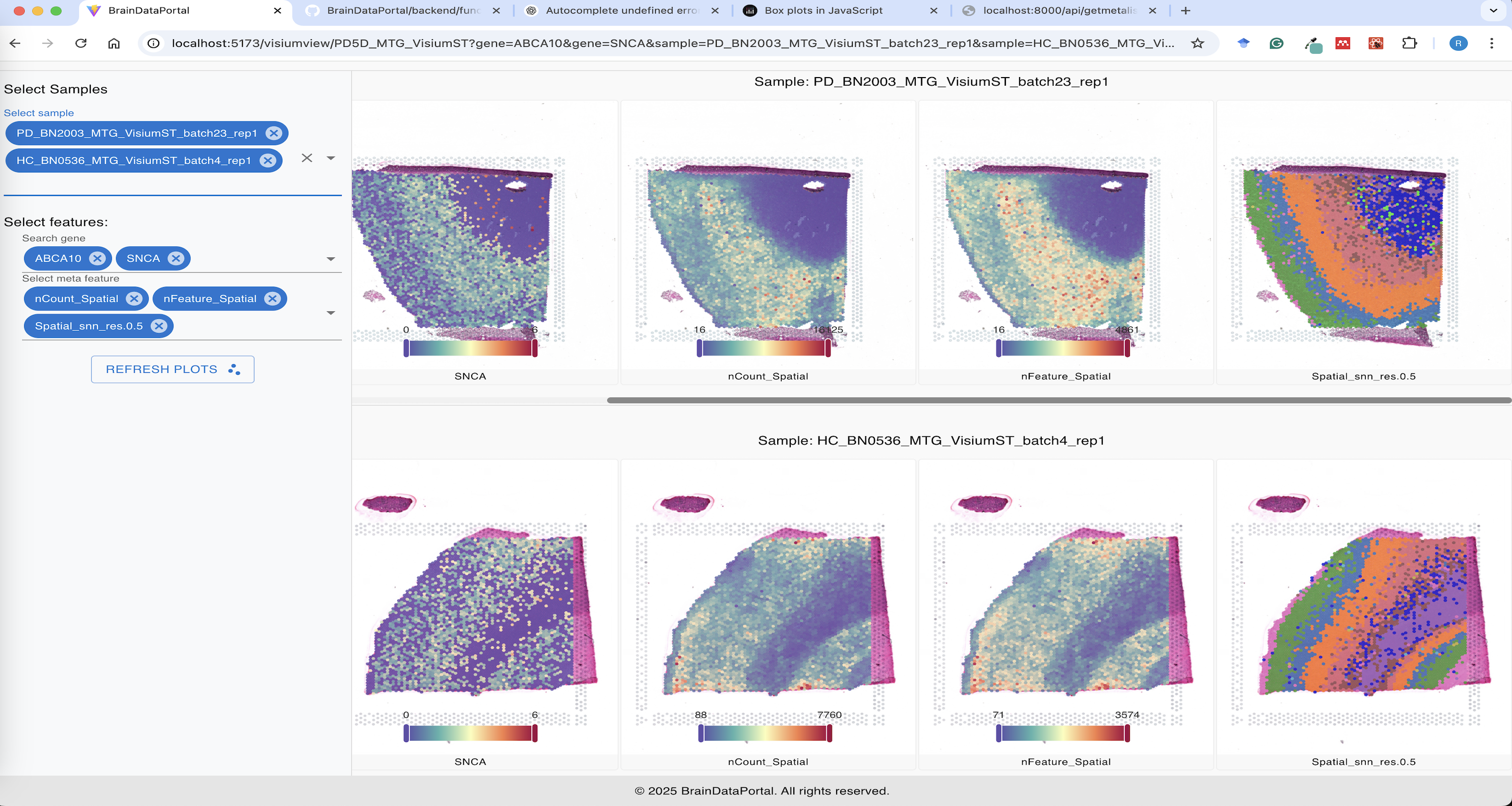Remove the SNCA gene chip
Image resolution: width=1512 pixels, height=806 pixels.
click(175, 258)
